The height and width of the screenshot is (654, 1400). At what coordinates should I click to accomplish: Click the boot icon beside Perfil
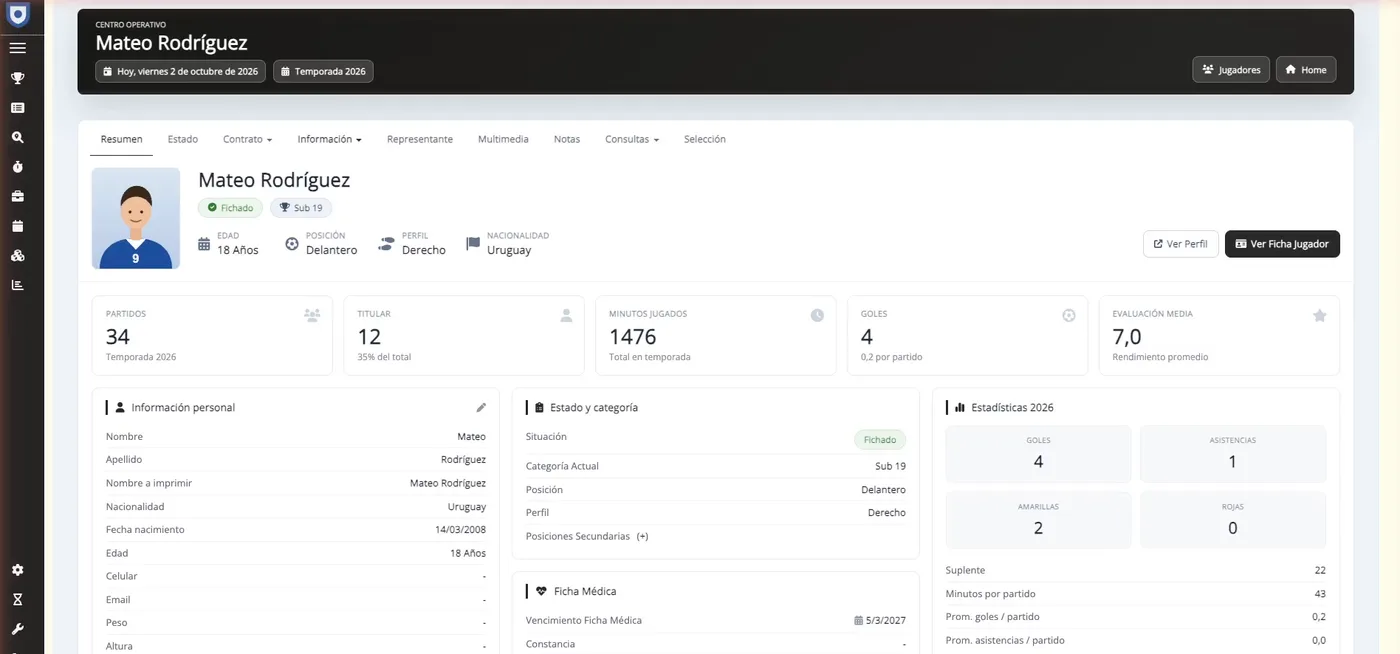pyautogui.click(x=387, y=243)
